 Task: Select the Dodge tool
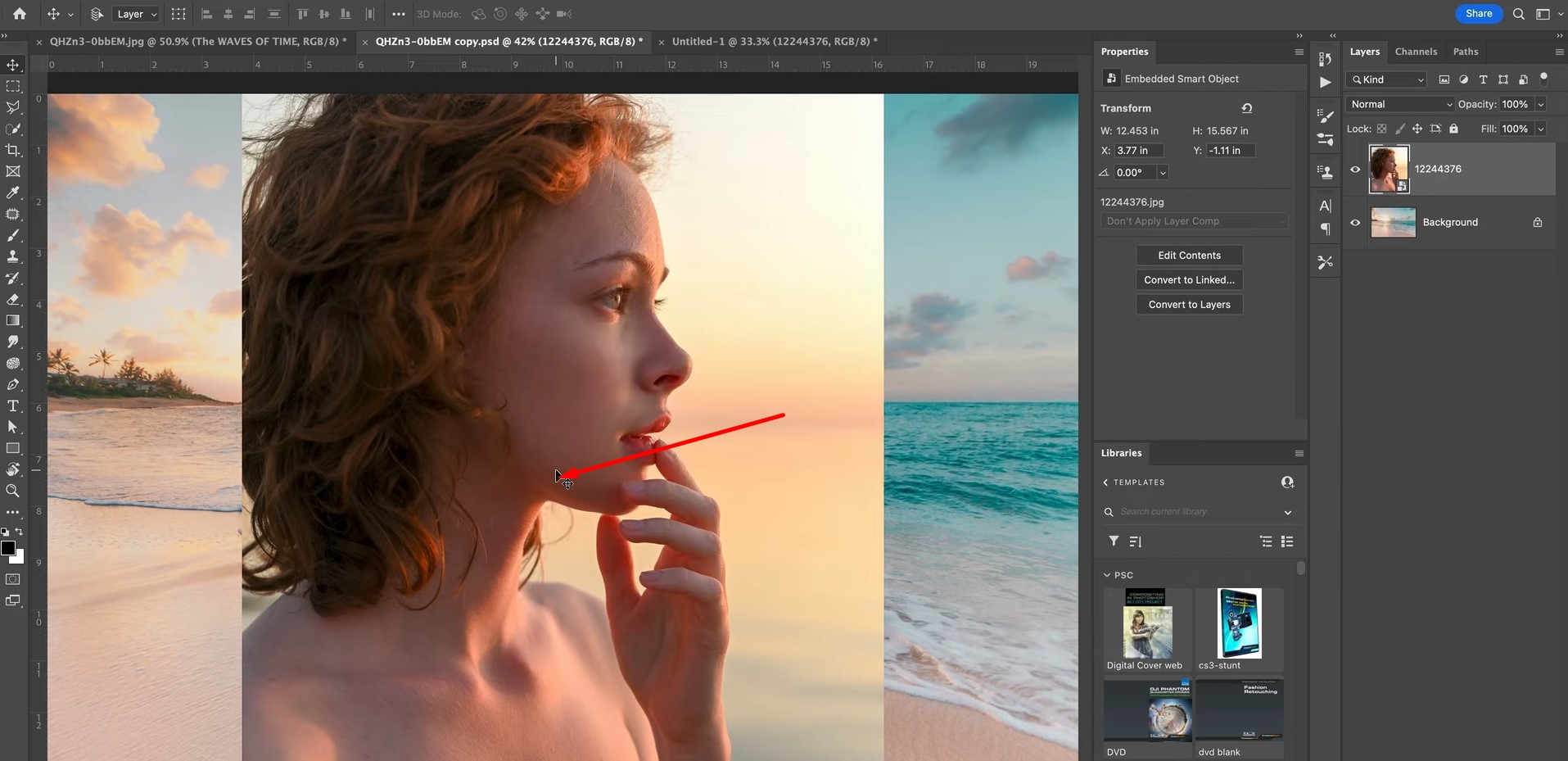[x=13, y=363]
